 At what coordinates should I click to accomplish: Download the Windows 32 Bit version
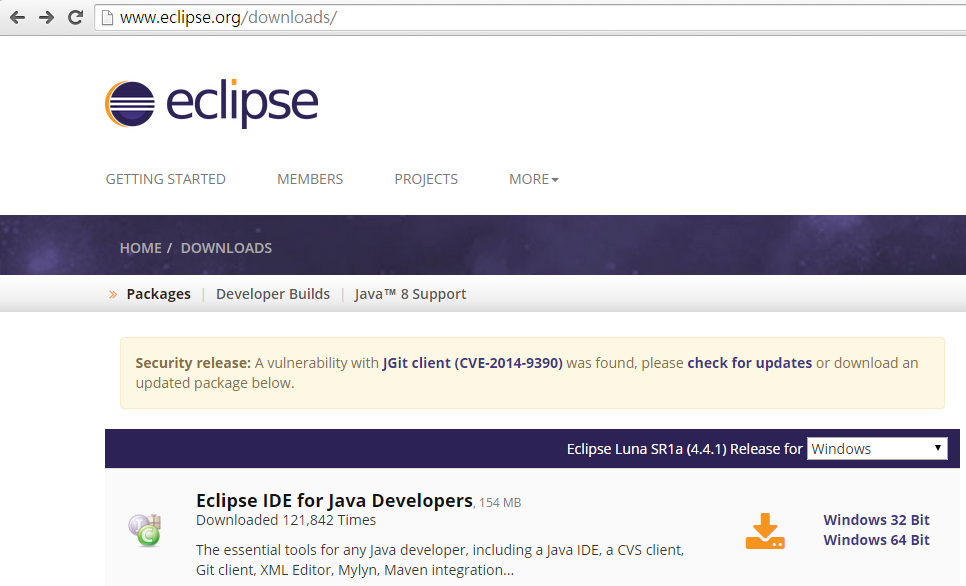click(x=876, y=520)
